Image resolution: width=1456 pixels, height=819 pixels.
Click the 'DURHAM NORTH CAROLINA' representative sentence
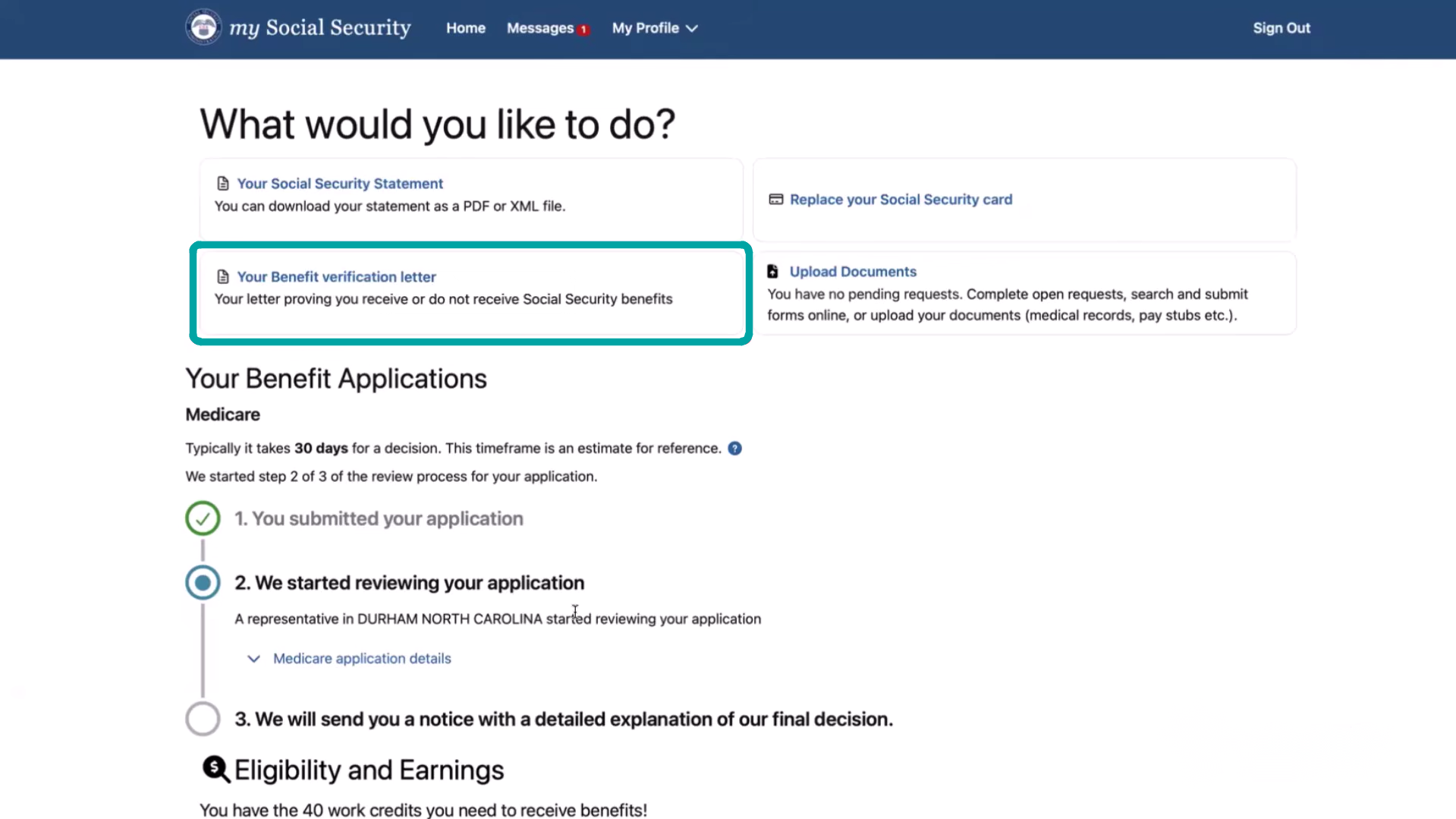[498, 619]
